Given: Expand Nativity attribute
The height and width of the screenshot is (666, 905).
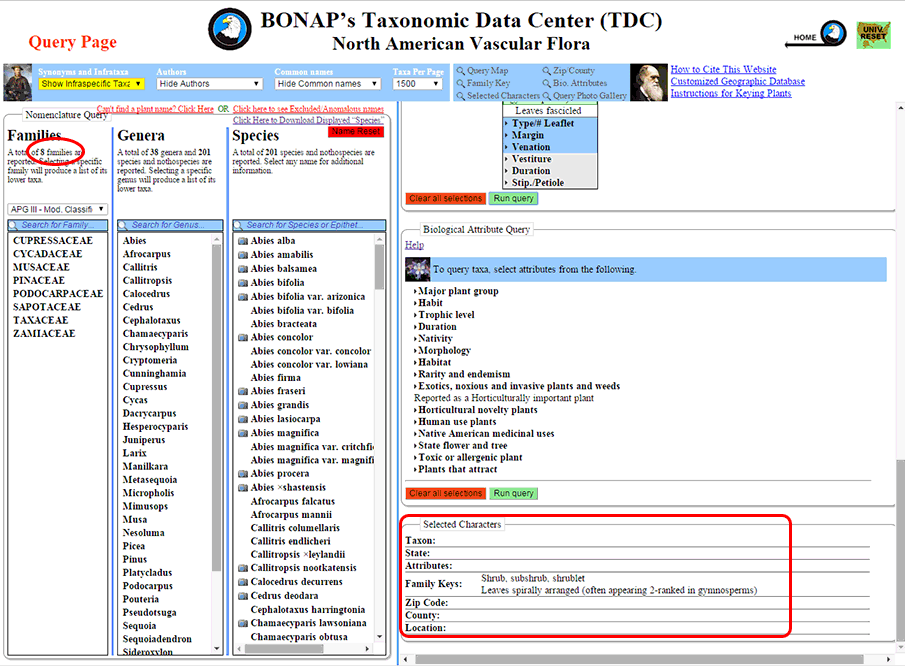Looking at the screenshot, I should 435,338.
